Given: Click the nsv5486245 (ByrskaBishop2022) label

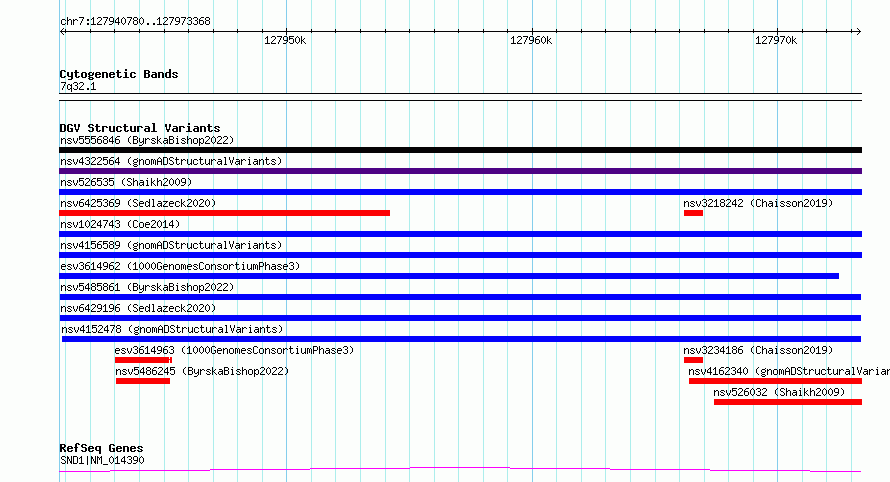Looking at the screenshot, I should coord(202,371).
